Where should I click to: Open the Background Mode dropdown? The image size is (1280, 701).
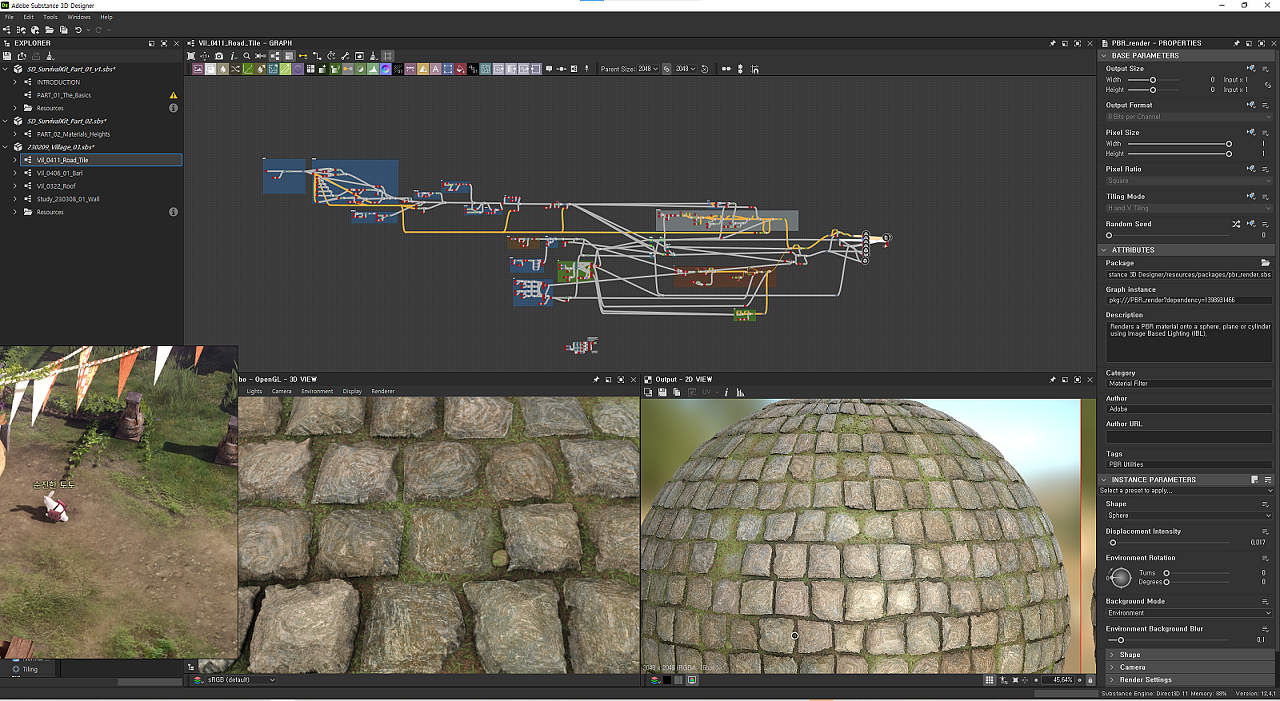tap(1189, 613)
